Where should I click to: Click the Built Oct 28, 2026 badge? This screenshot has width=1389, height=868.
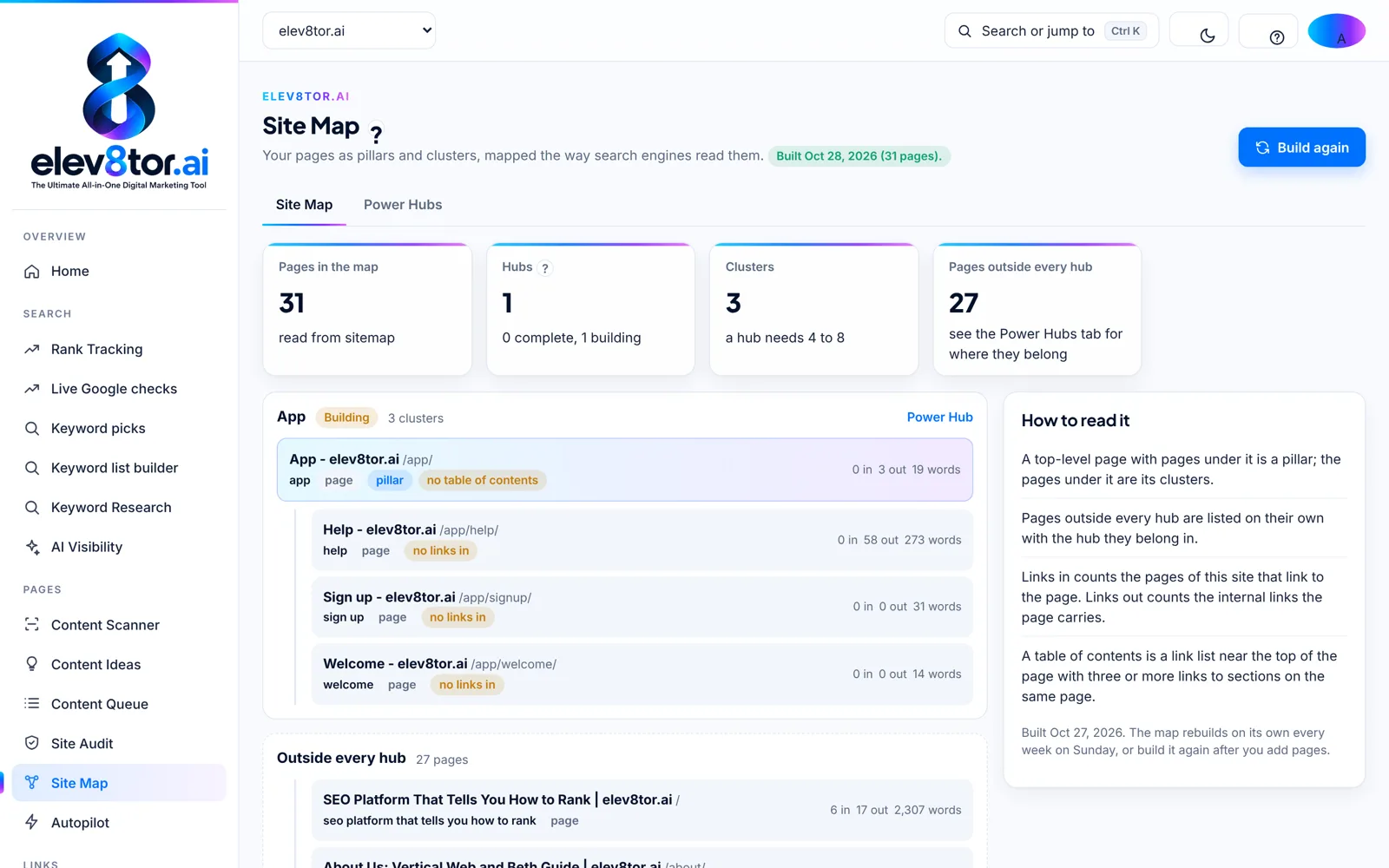coord(859,156)
